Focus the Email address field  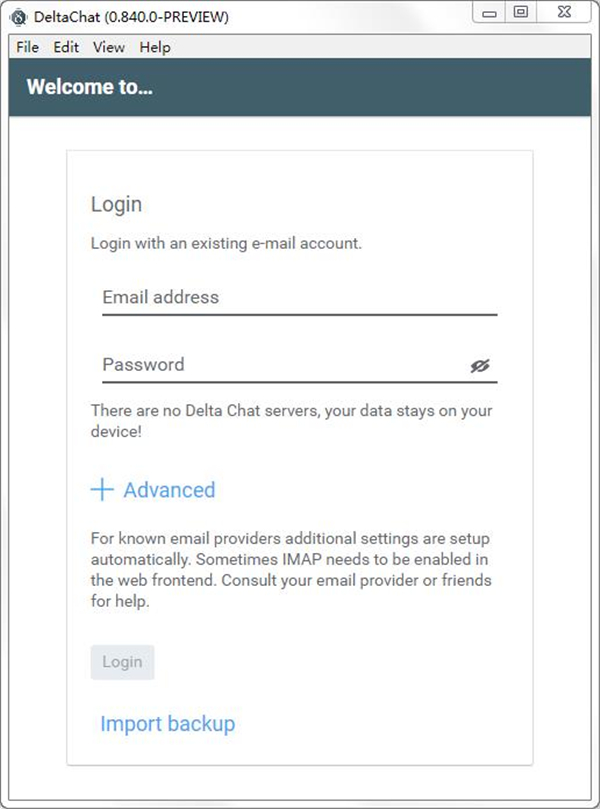[x=299, y=298]
